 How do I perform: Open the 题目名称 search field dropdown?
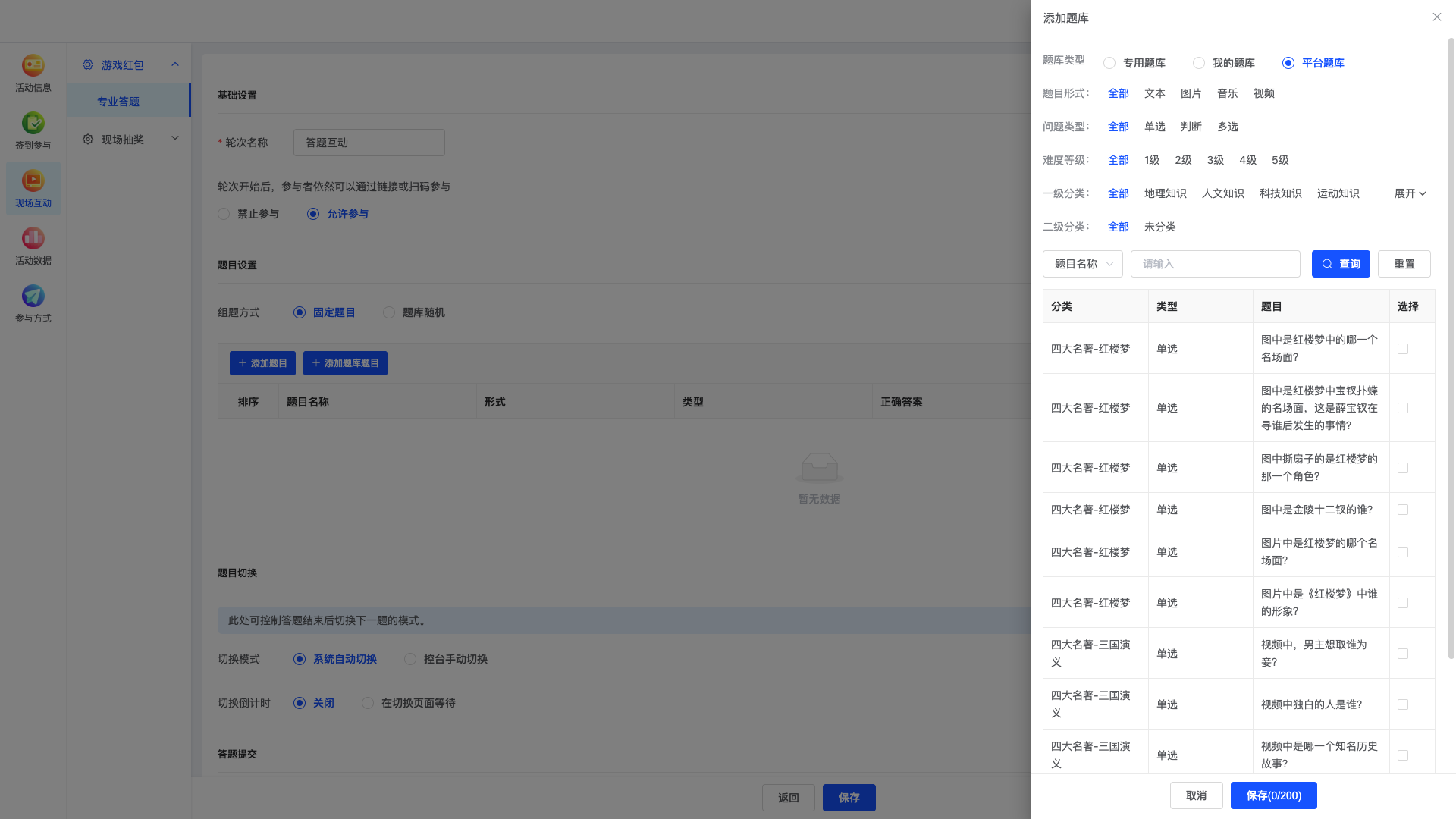point(1082,264)
